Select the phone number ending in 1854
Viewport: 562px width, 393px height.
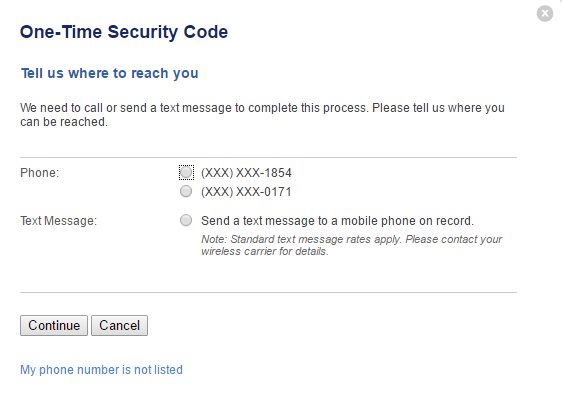coord(186,172)
